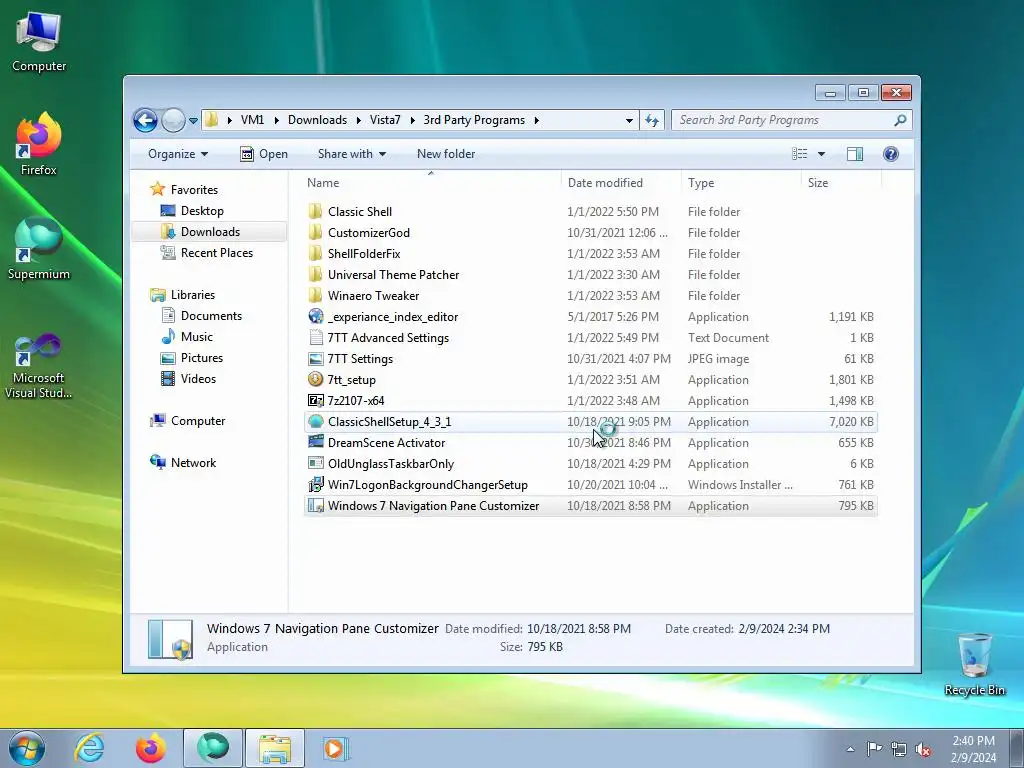Image resolution: width=1024 pixels, height=768 pixels.
Task: Open the Windows Start menu orb
Action: pyautogui.click(x=27, y=748)
